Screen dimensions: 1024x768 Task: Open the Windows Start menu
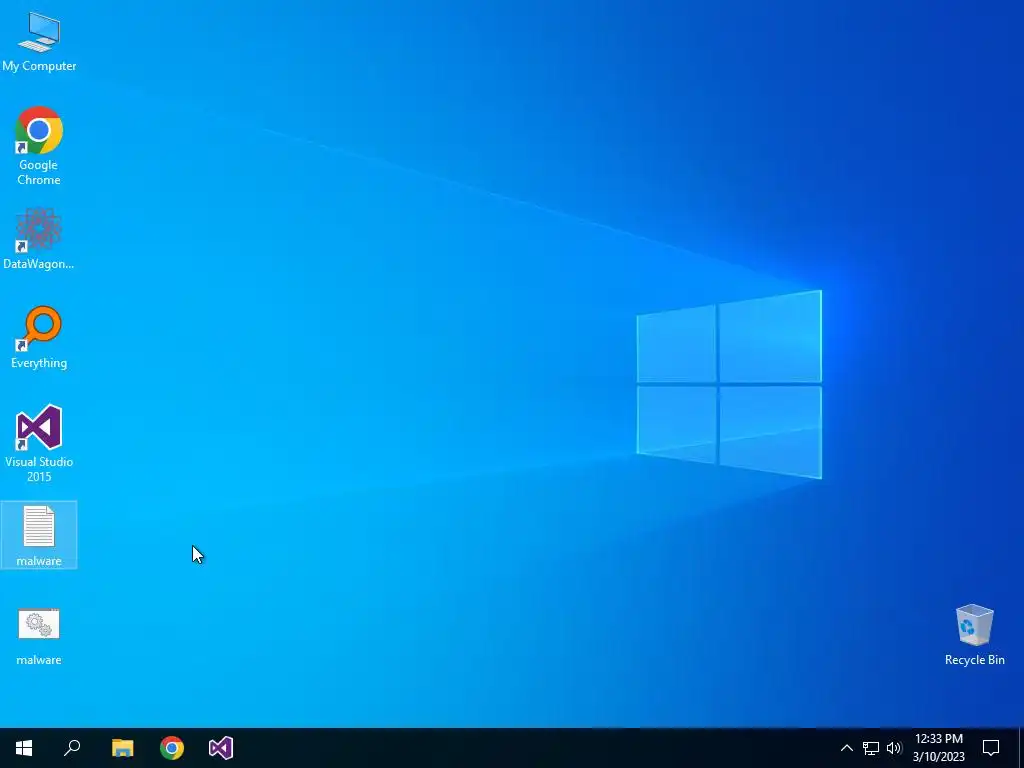(x=24, y=748)
